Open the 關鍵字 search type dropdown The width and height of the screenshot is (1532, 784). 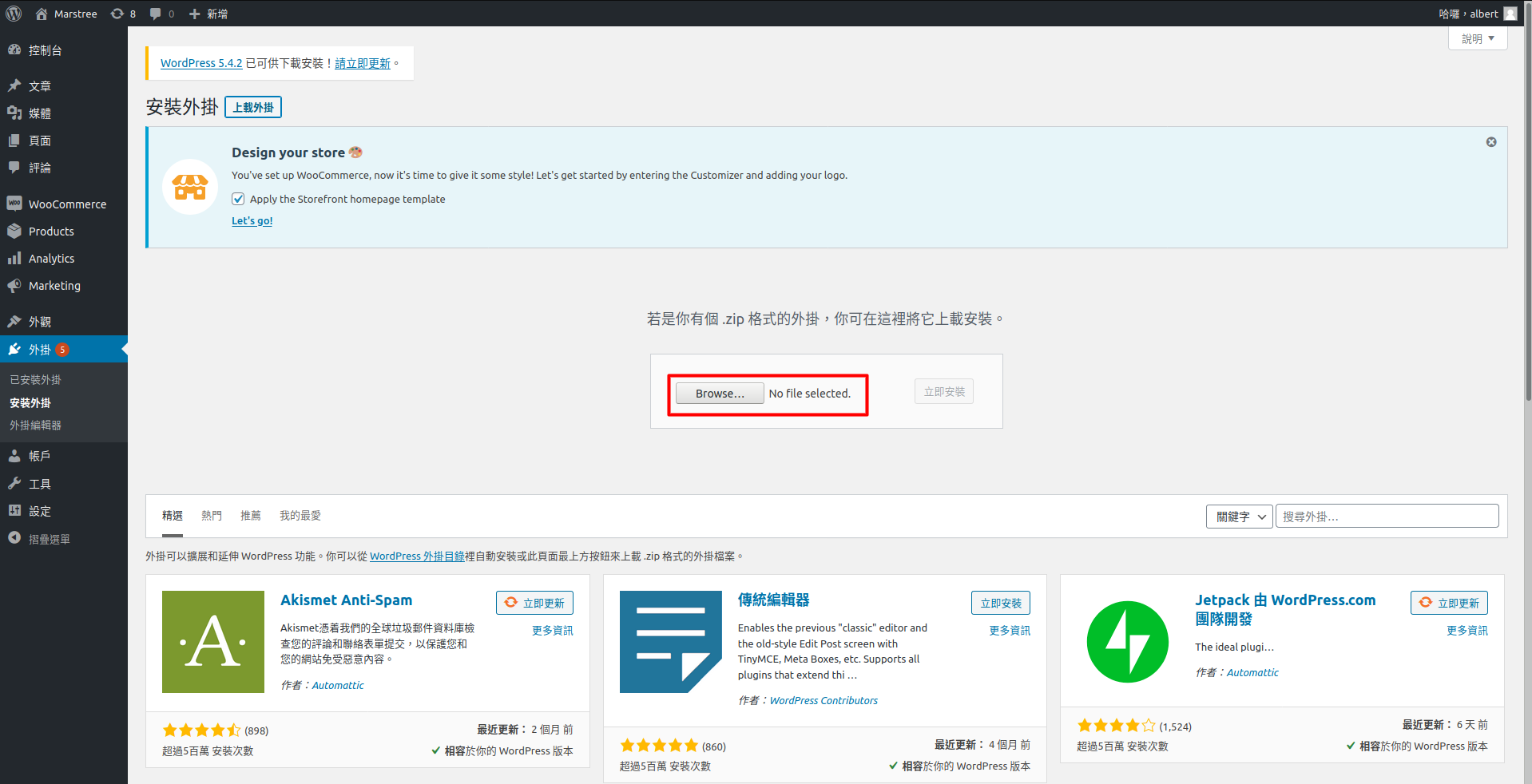1239,517
